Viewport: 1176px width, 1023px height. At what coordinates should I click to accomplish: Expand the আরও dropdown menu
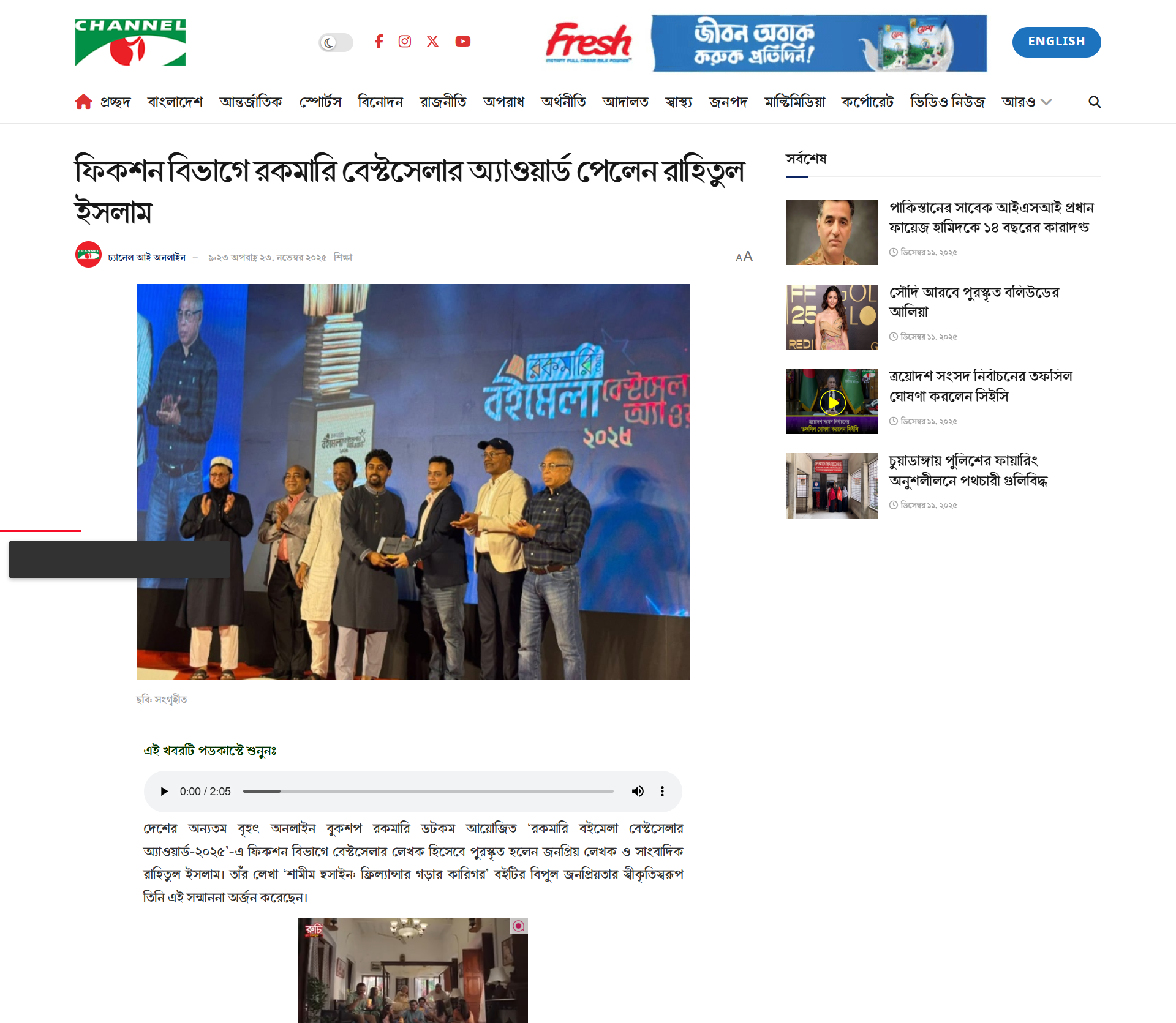pos(1027,102)
